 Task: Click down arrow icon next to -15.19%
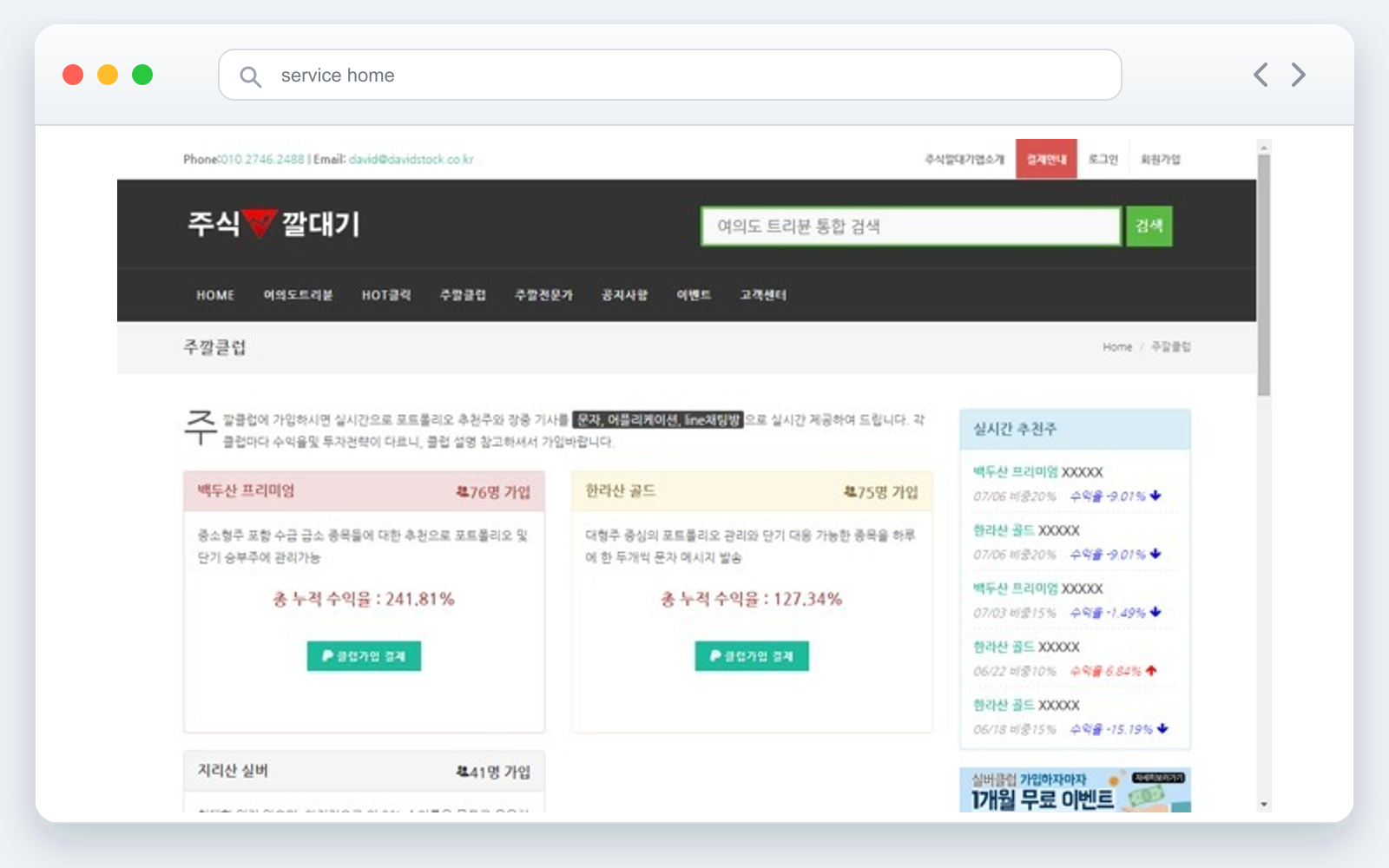(1162, 728)
